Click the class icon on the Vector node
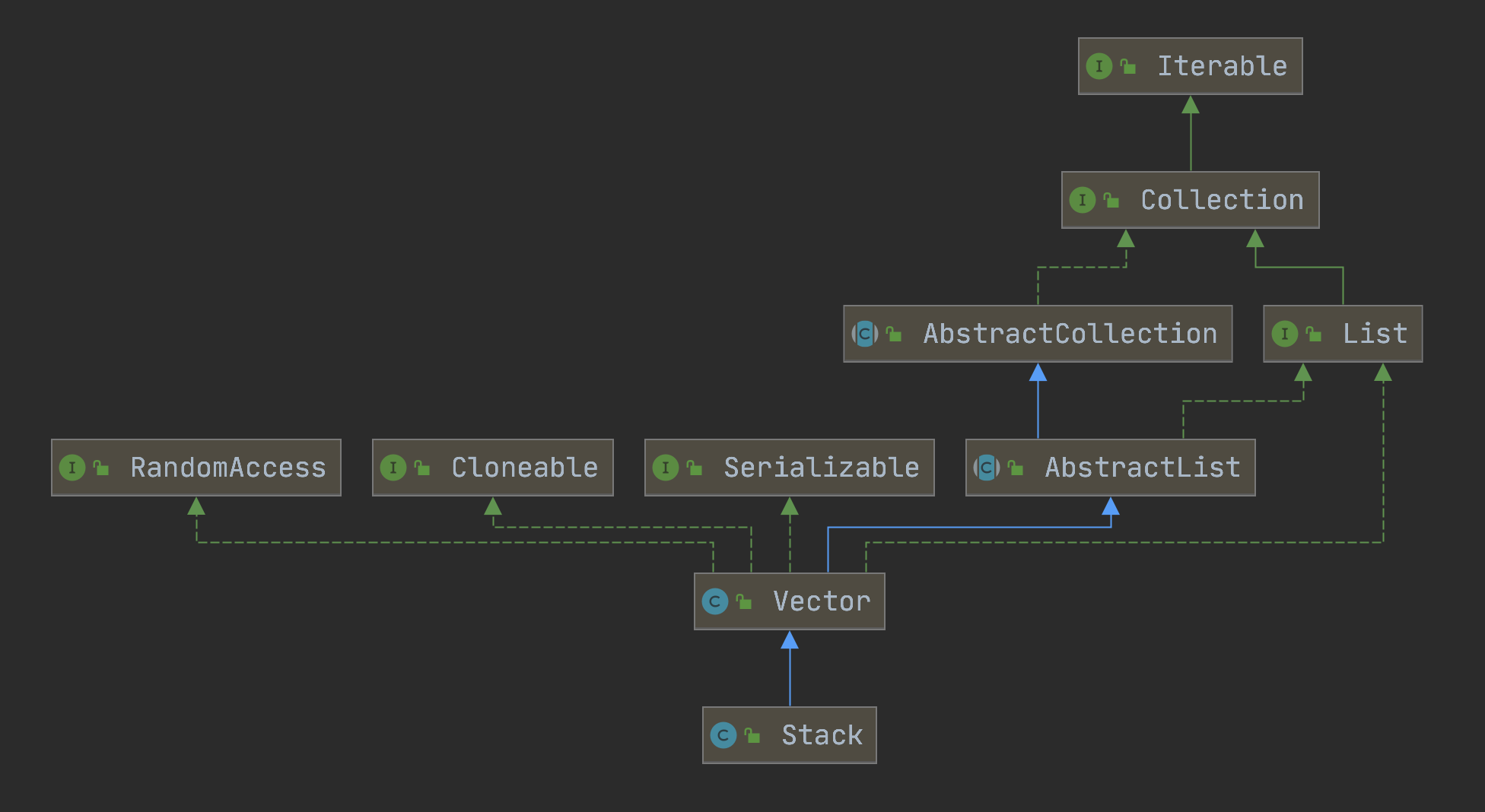The width and height of the screenshot is (1485, 812). point(714,601)
